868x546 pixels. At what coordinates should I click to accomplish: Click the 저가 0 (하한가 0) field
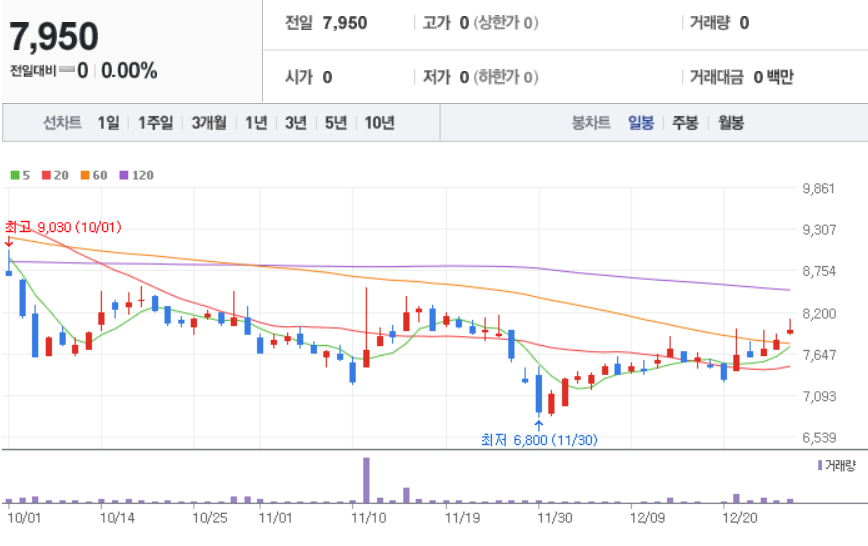click(480, 77)
